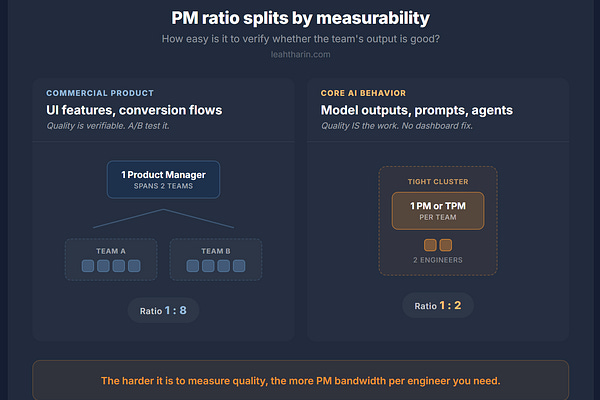This screenshot has width=600, height=400.
Task: Click the PM ratio splits title
Action: [x=300, y=18]
